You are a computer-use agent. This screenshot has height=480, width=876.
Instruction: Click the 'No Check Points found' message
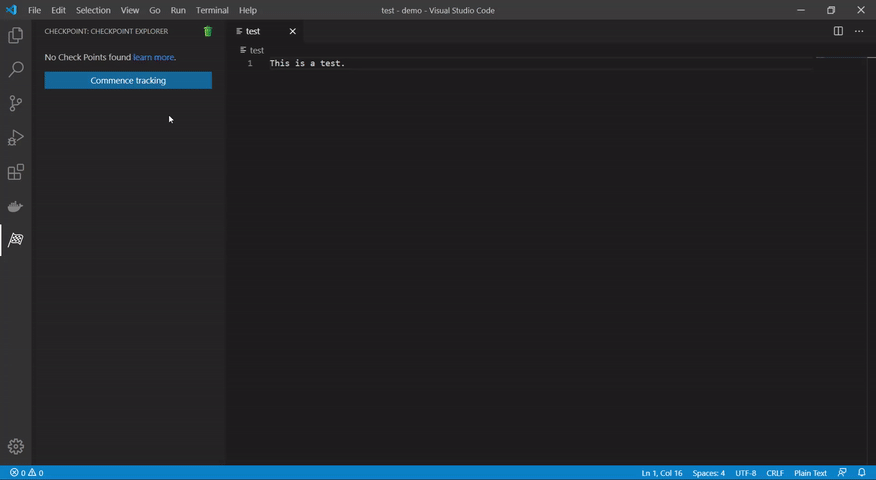[88, 57]
